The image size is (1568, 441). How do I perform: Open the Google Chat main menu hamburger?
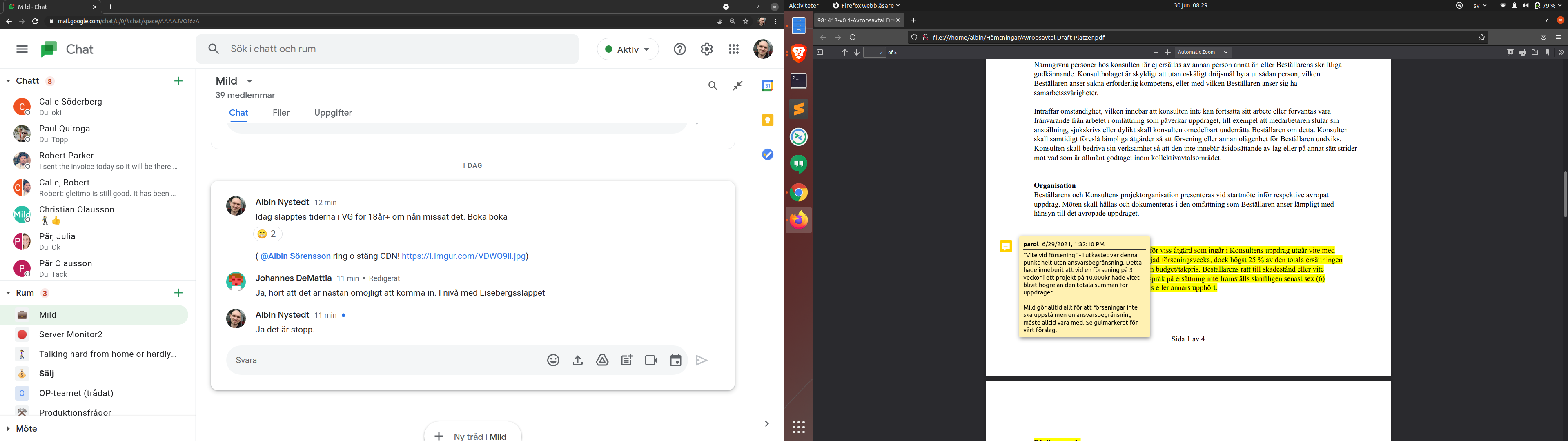click(x=22, y=49)
